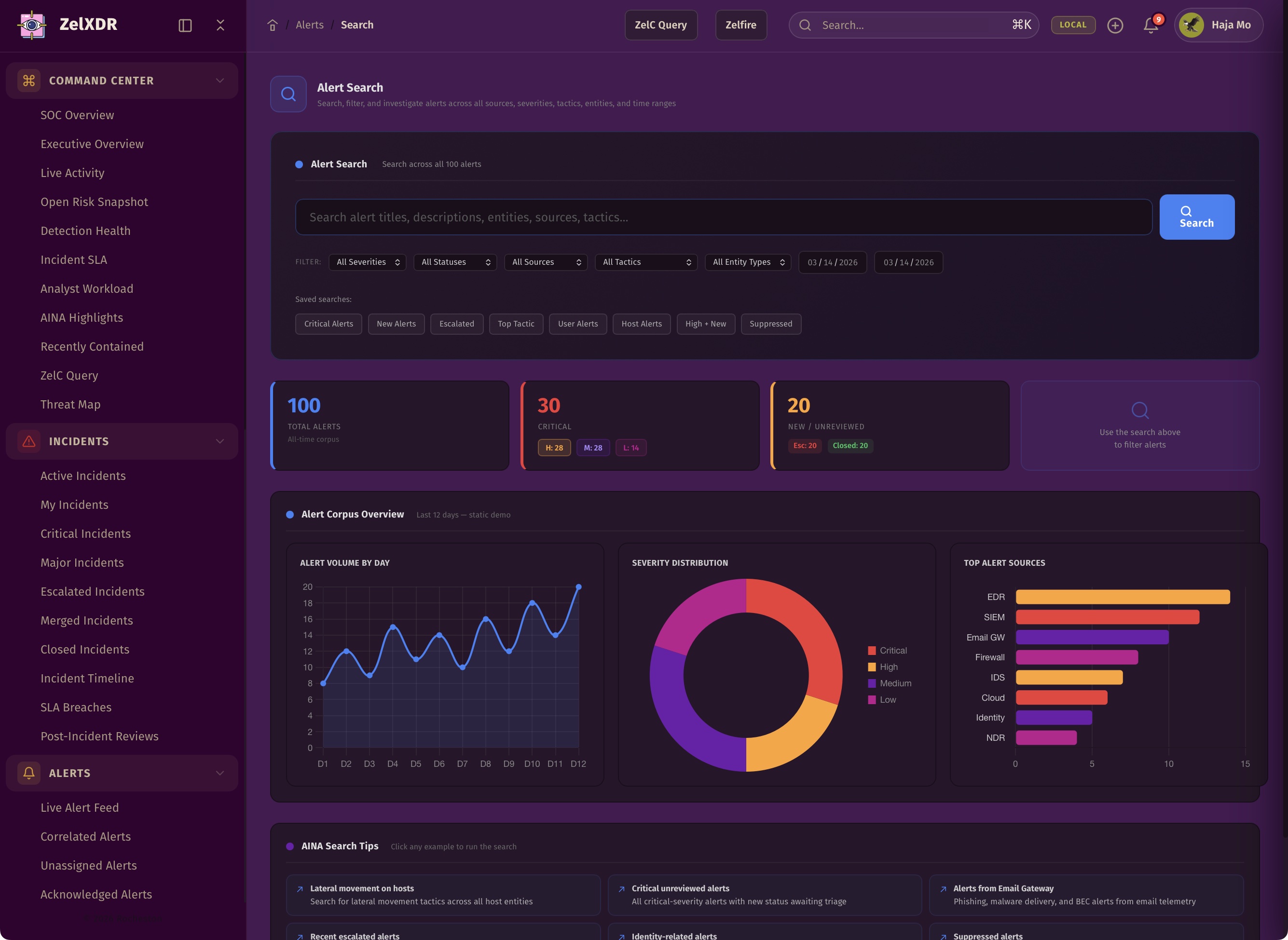Open the All Tactics filter dropdown
This screenshot has height=940, width=1288.
(646, 262)
